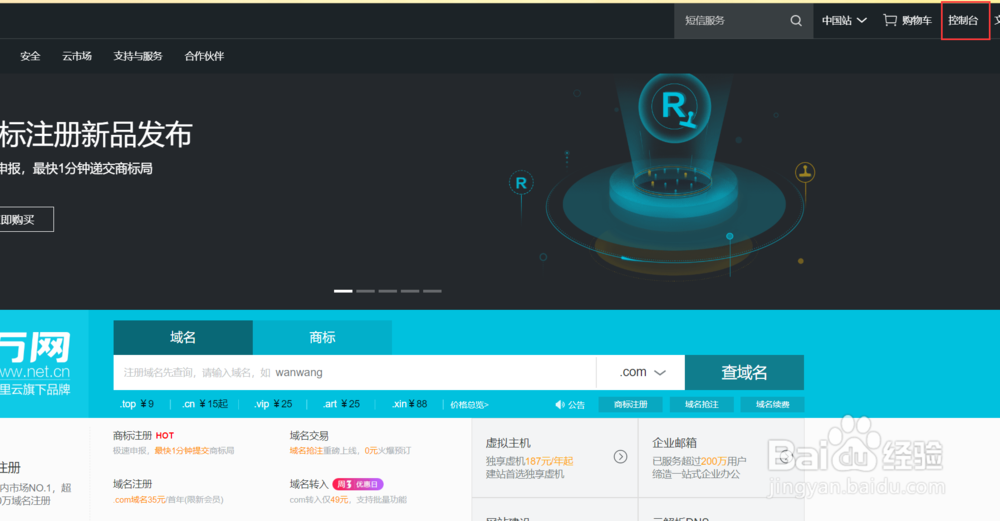
Task: Click the search magnifier icon in header
Action: [x=796, y=20]
